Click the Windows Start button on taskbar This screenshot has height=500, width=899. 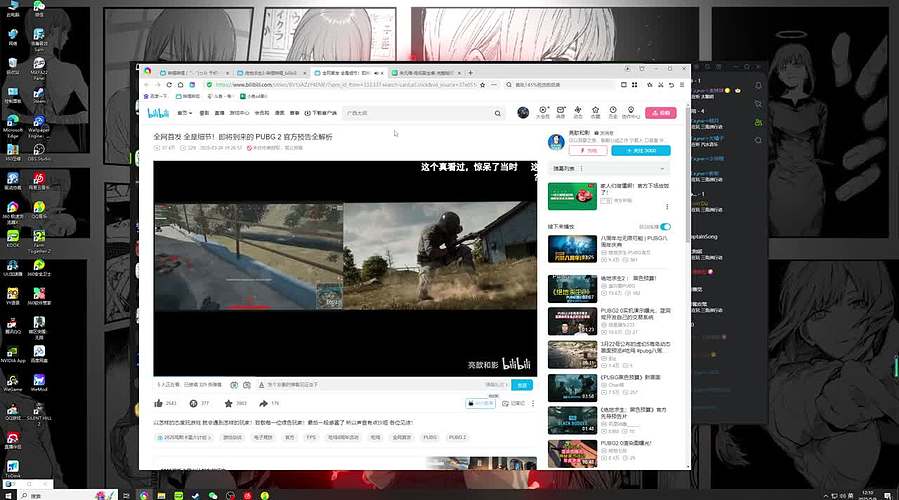[9, 495]
